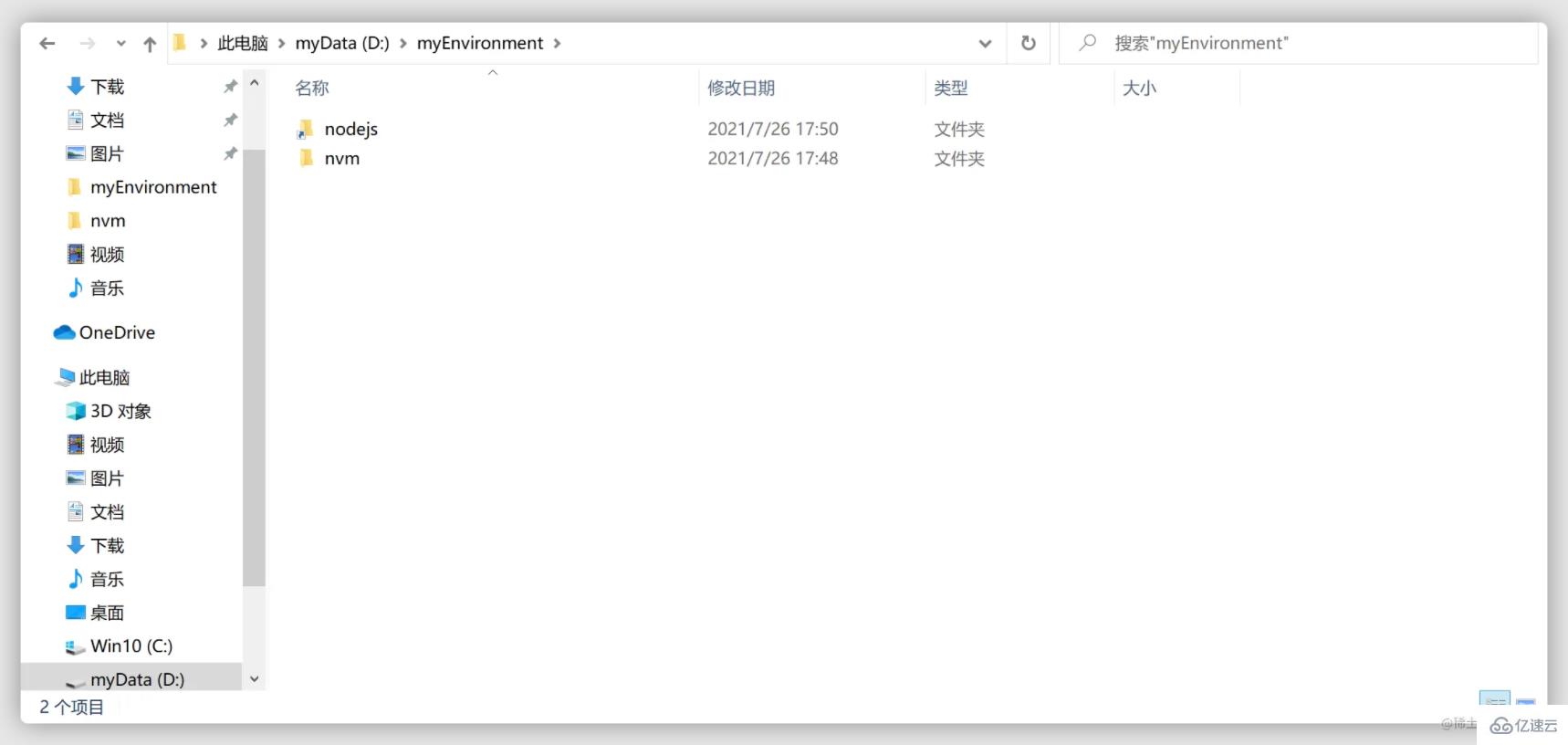Click the OneDrive cloud icon
The image size is (1568, 745).
64,332
